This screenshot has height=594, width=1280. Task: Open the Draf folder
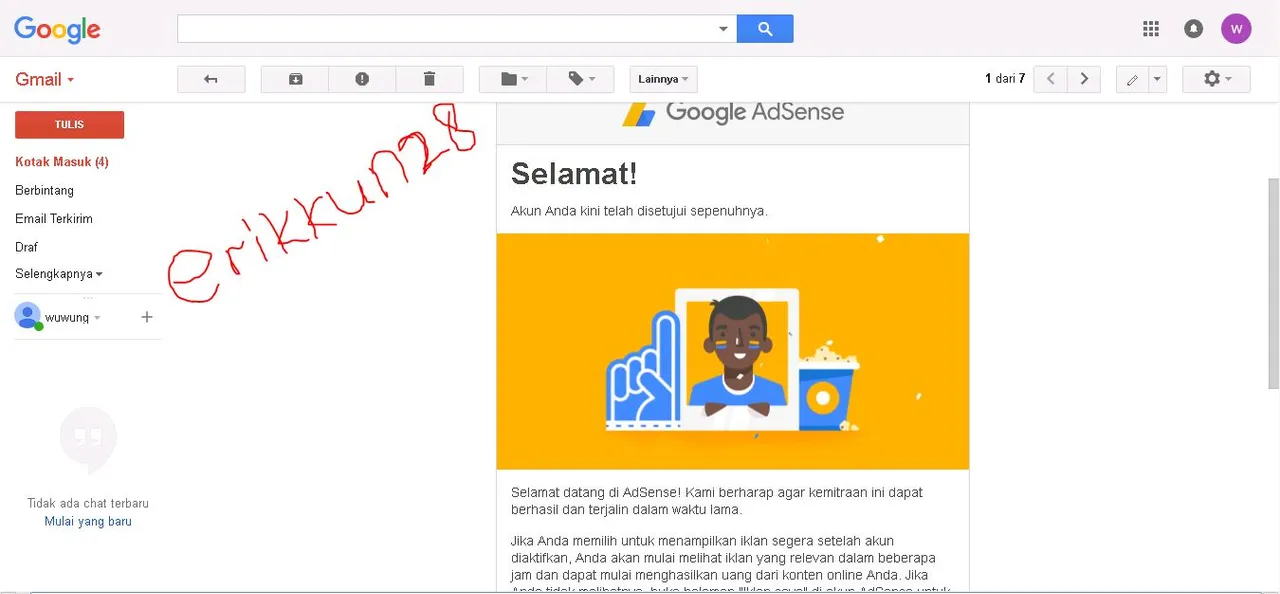pos(26,247)
